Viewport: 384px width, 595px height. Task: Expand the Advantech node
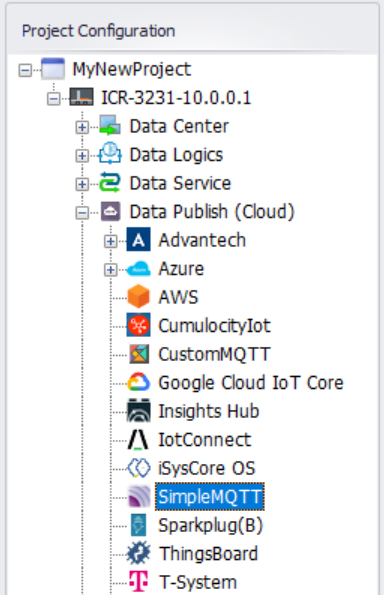point(110,241)
